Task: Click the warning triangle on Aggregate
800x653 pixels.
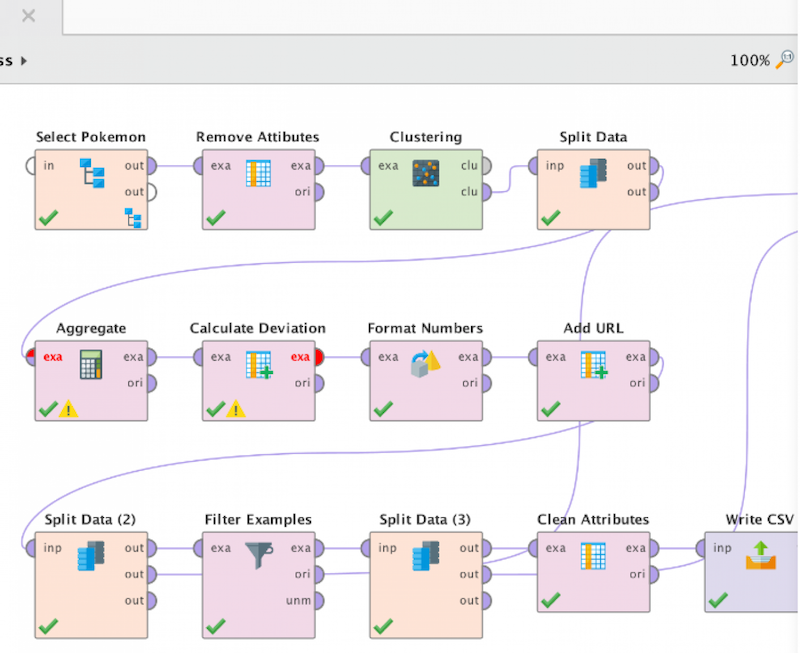Action: tap(66, 409)
